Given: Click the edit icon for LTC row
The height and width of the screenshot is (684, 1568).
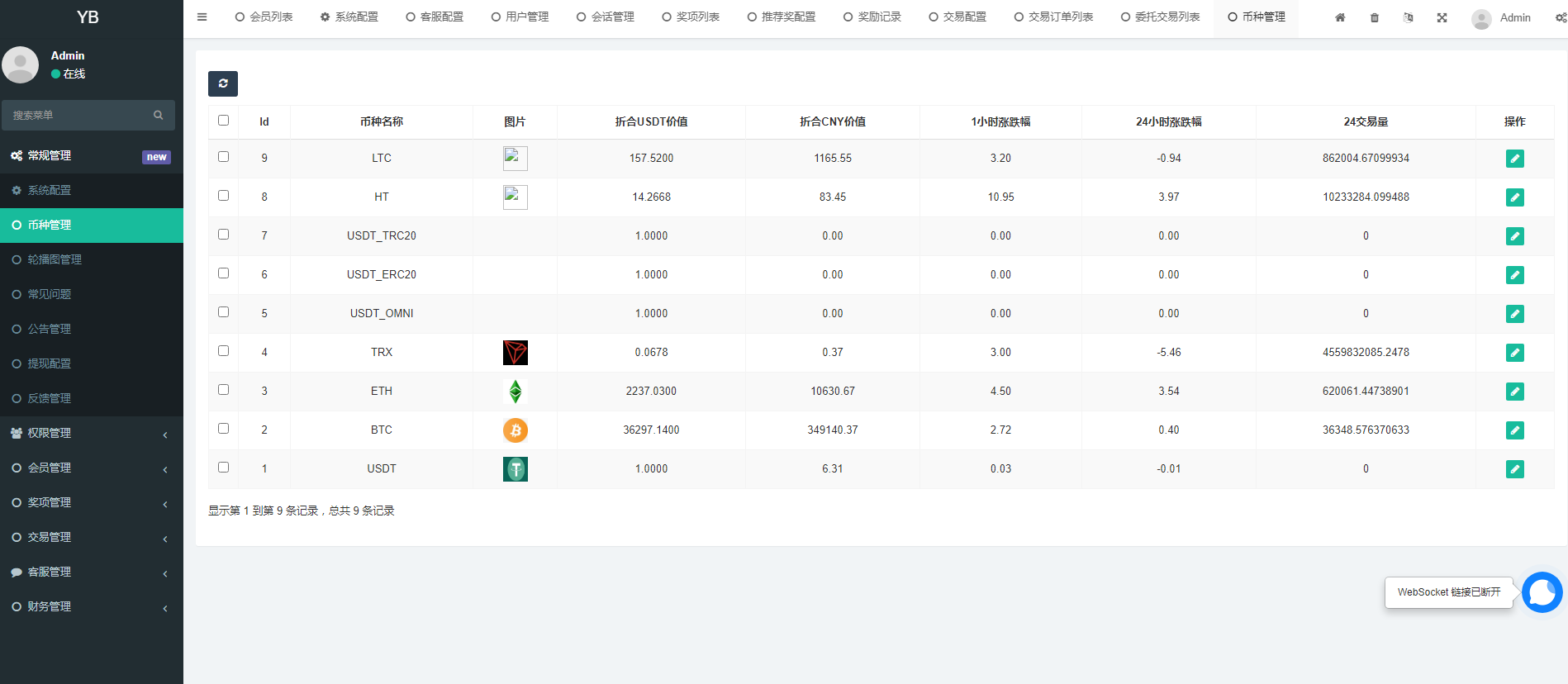Looking at the screenshot, I should (1514, 159).
